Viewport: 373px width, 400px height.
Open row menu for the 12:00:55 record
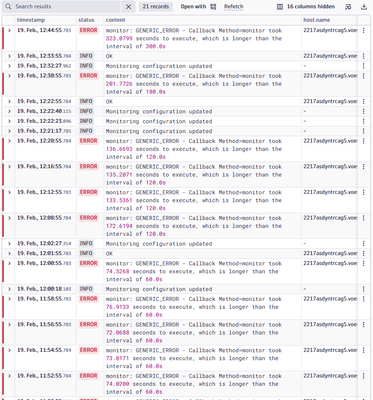tap(363, 263)
